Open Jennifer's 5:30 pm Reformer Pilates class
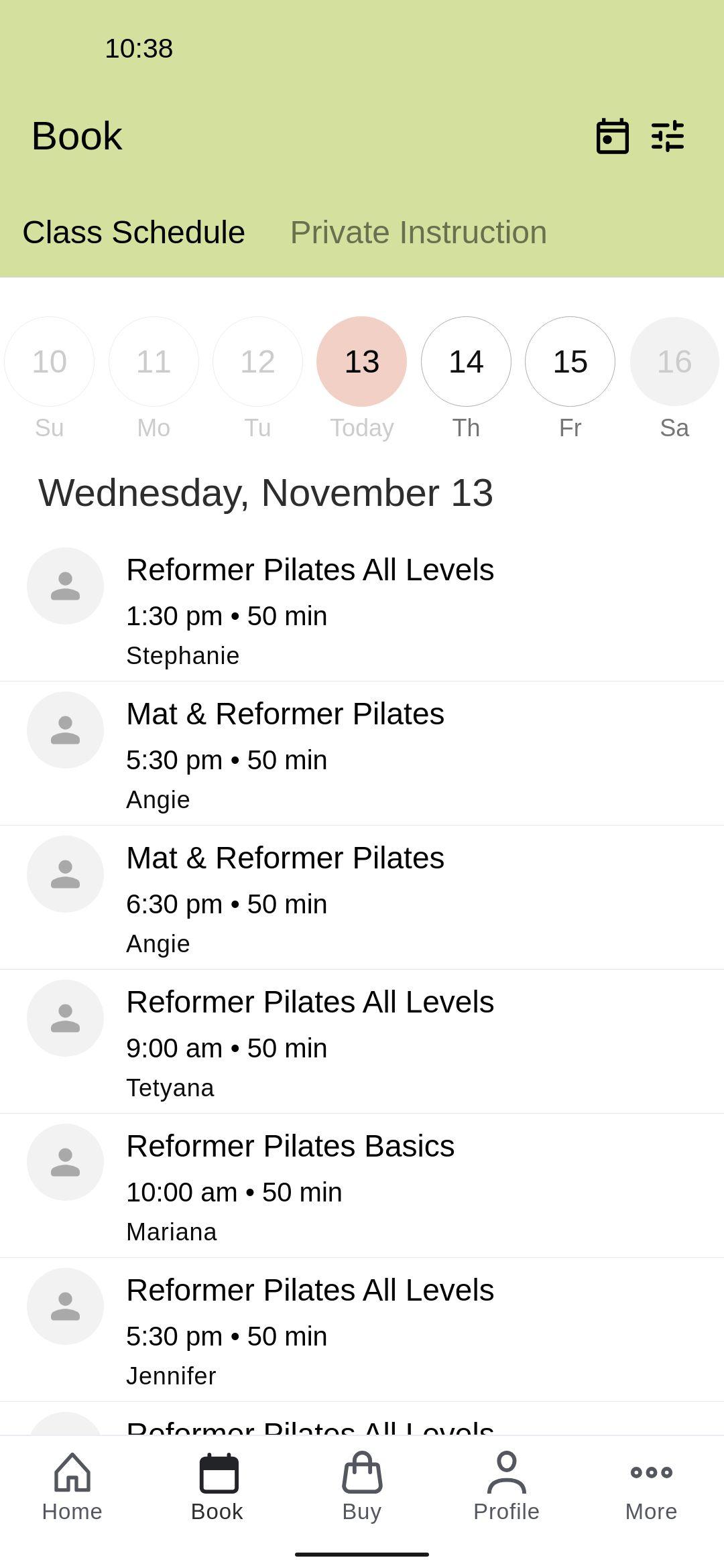 click(x=362, y=1330)
